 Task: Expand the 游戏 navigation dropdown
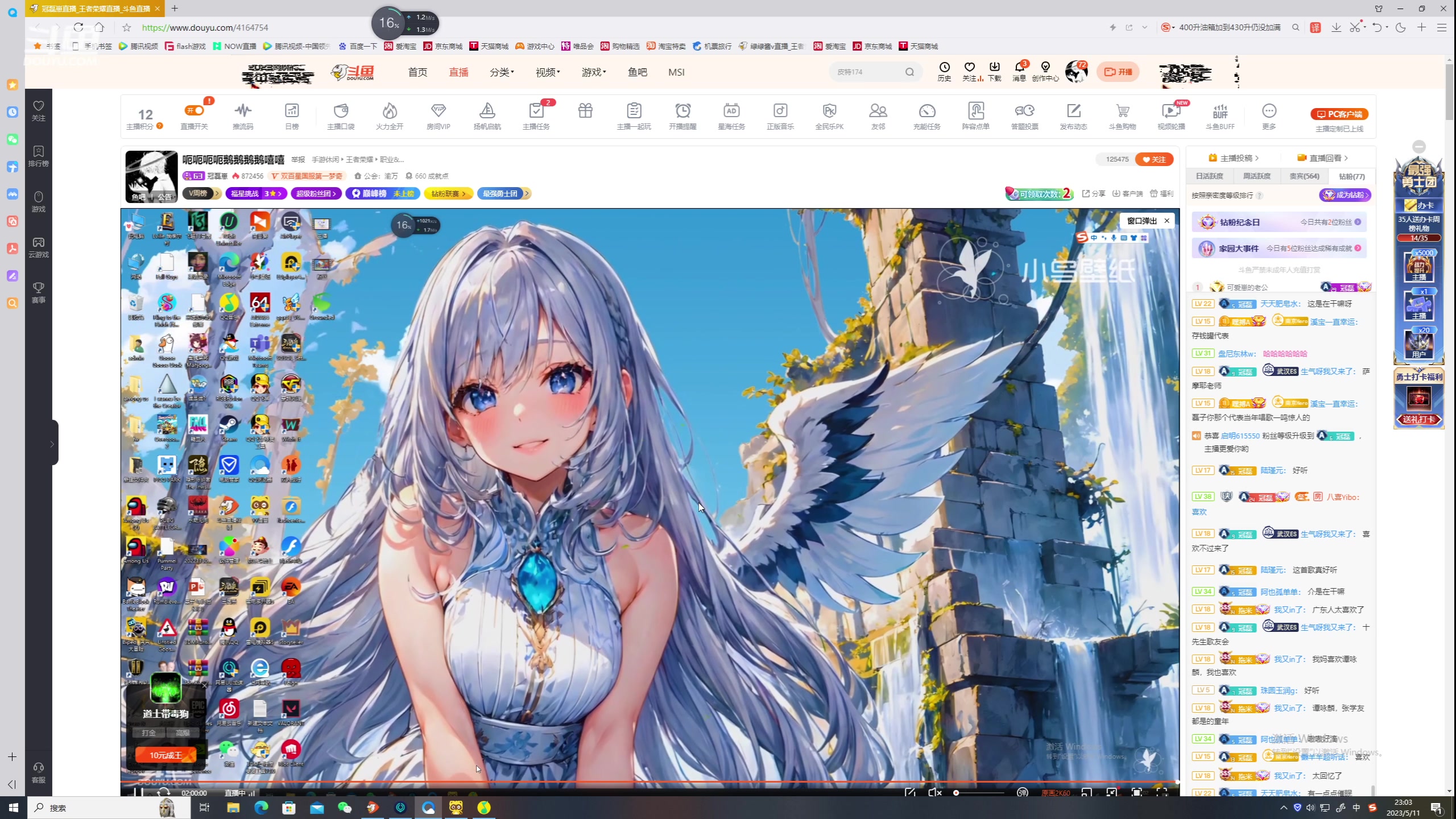[594, 72]
